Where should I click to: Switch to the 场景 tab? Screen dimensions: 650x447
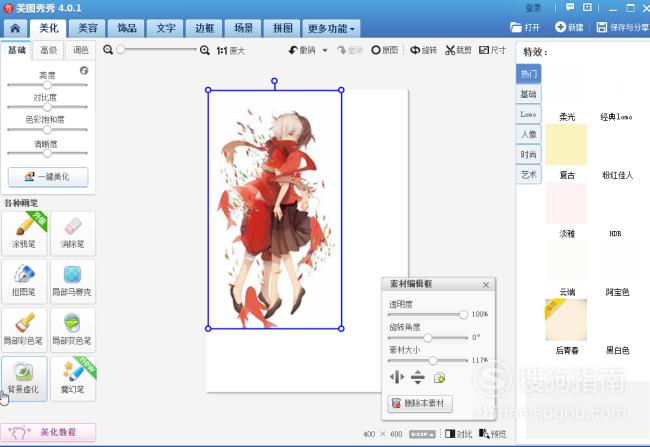point(243,28)
